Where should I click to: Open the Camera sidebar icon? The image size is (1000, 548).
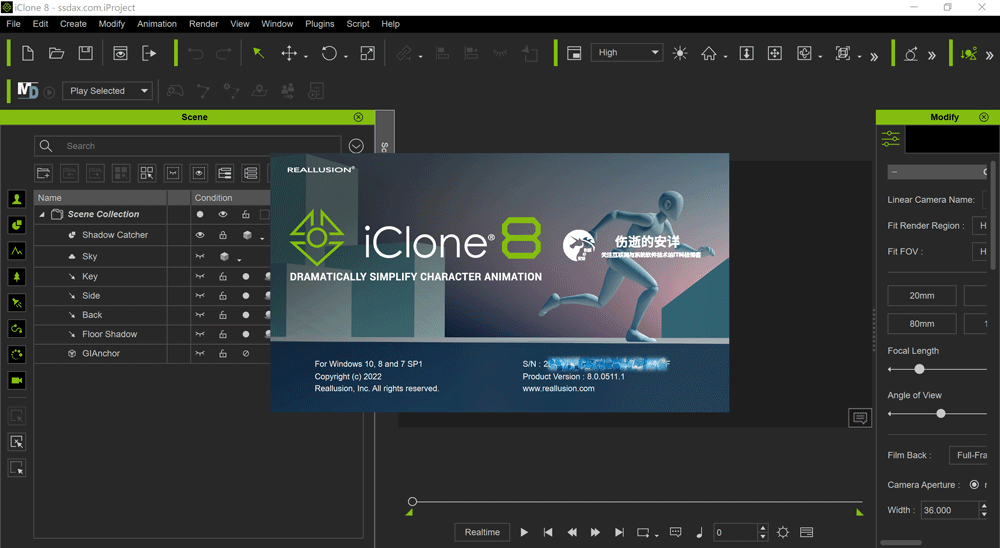click(17, 381)
